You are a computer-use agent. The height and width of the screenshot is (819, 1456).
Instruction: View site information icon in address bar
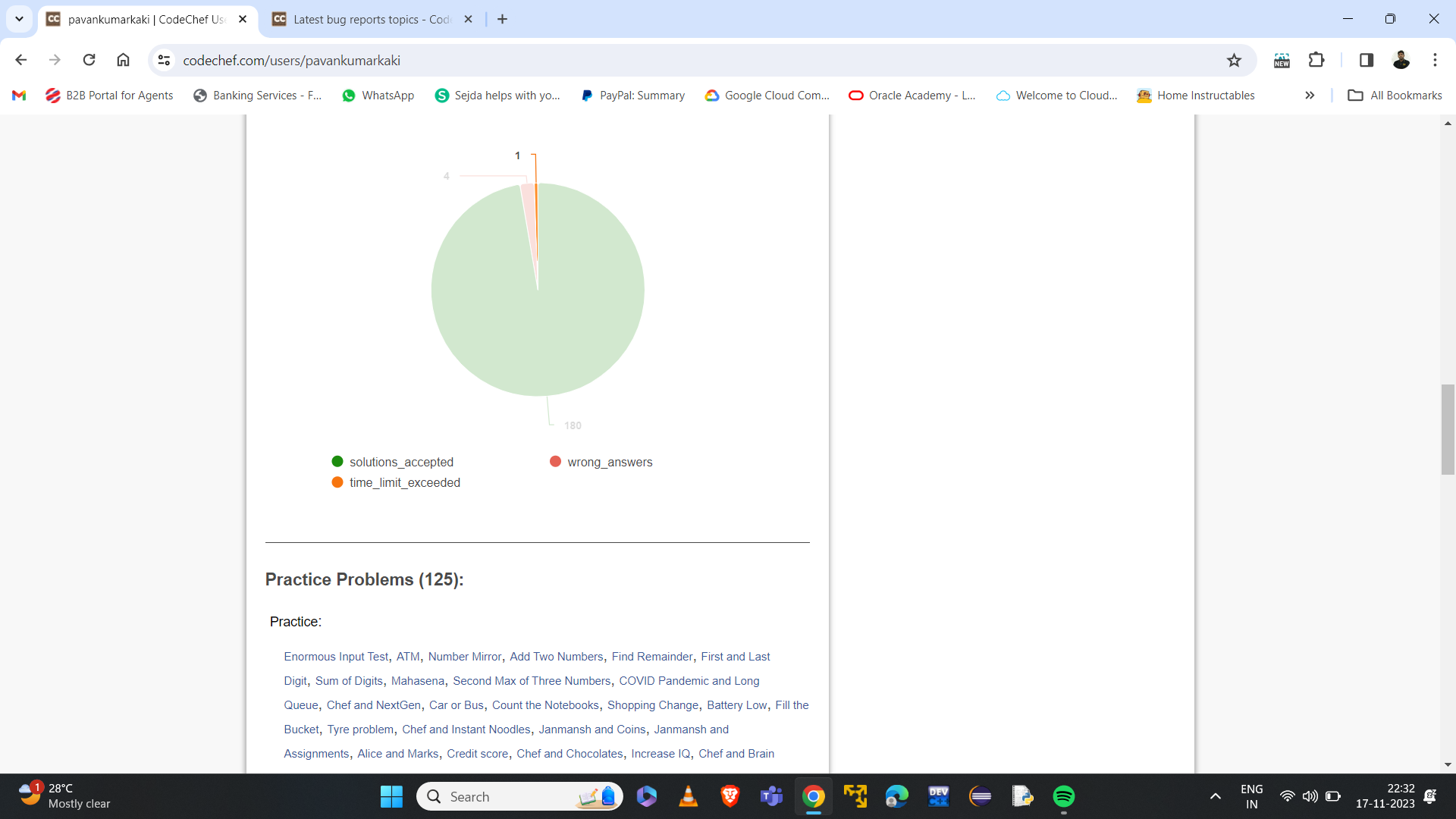pyautogui.click(x=164, y=61)
